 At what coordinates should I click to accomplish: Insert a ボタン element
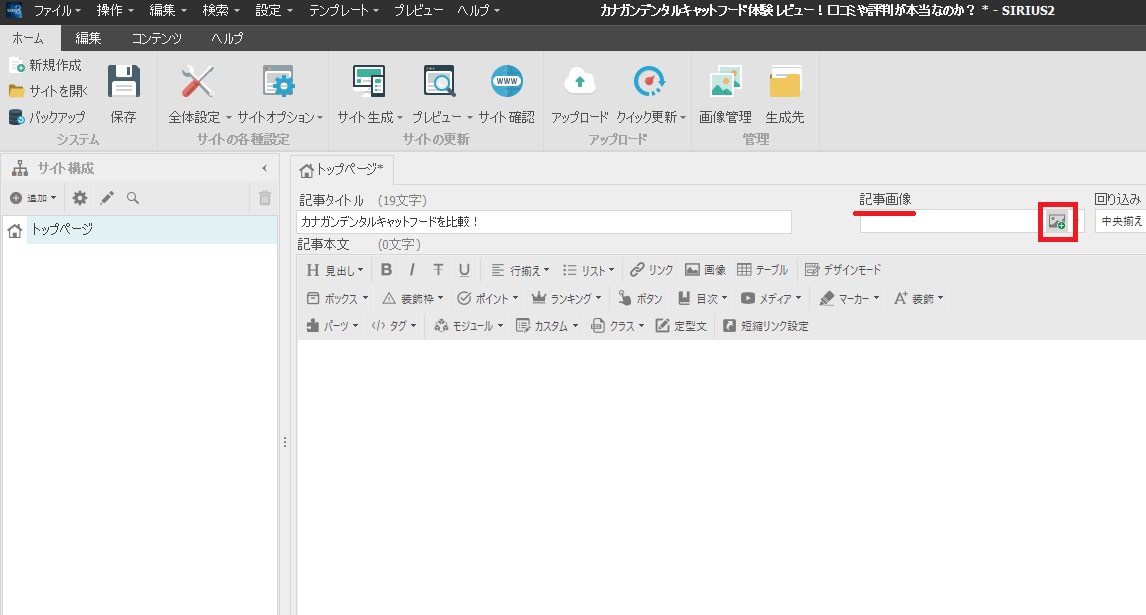pyautogui.click(x=640, y=298)
